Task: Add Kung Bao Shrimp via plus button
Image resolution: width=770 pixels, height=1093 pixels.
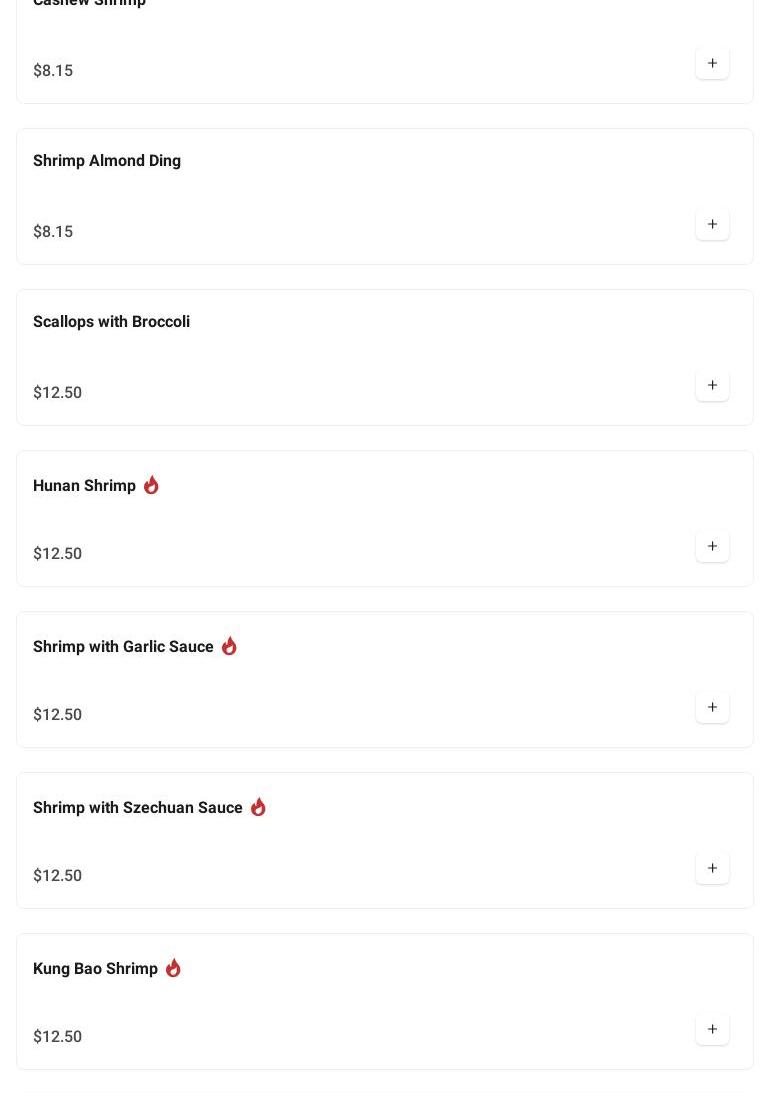Action: click(x=712, y=1030)
